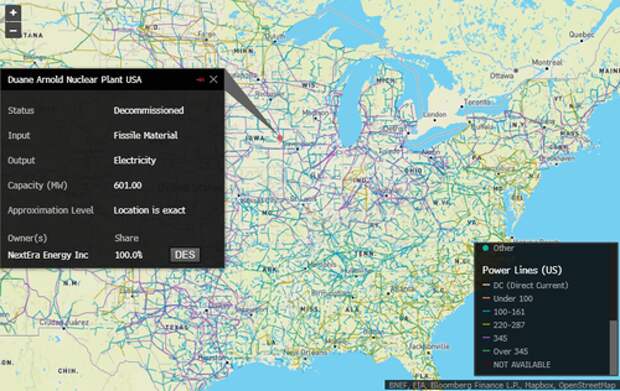
Task: Click the red pin icon in popup header
Action: (200, 79)
